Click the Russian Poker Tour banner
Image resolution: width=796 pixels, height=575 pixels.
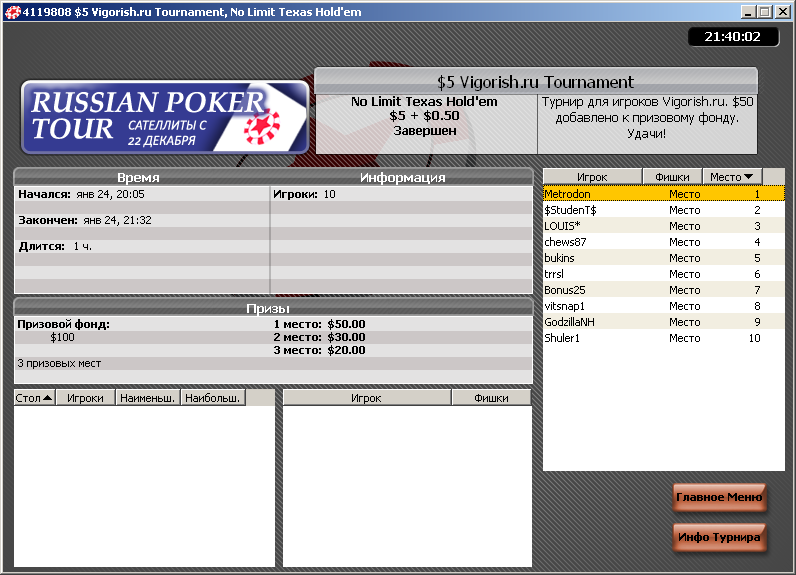click(165, 117)
